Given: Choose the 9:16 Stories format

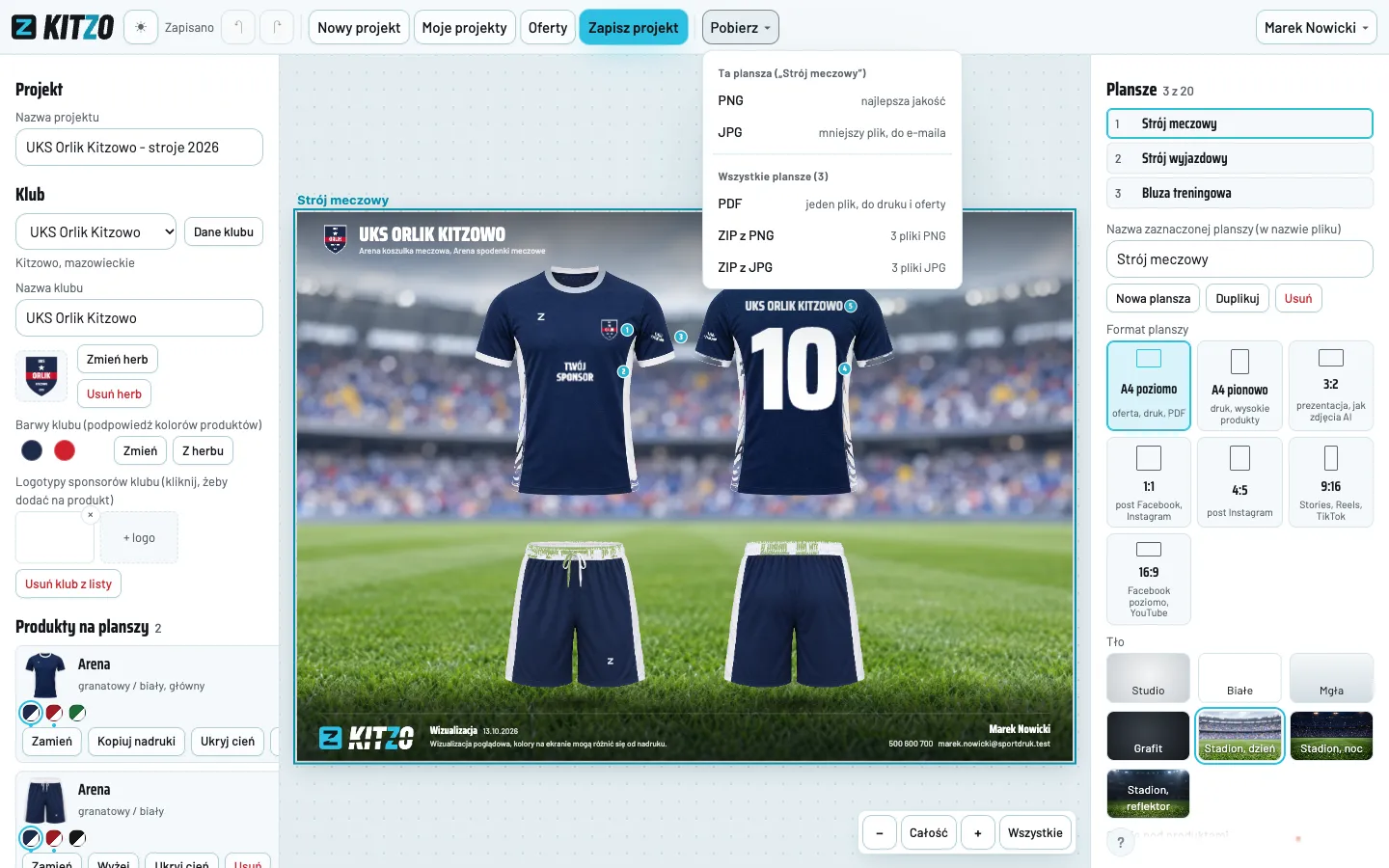Looking at the screenshot, I should coord(1331,482).
